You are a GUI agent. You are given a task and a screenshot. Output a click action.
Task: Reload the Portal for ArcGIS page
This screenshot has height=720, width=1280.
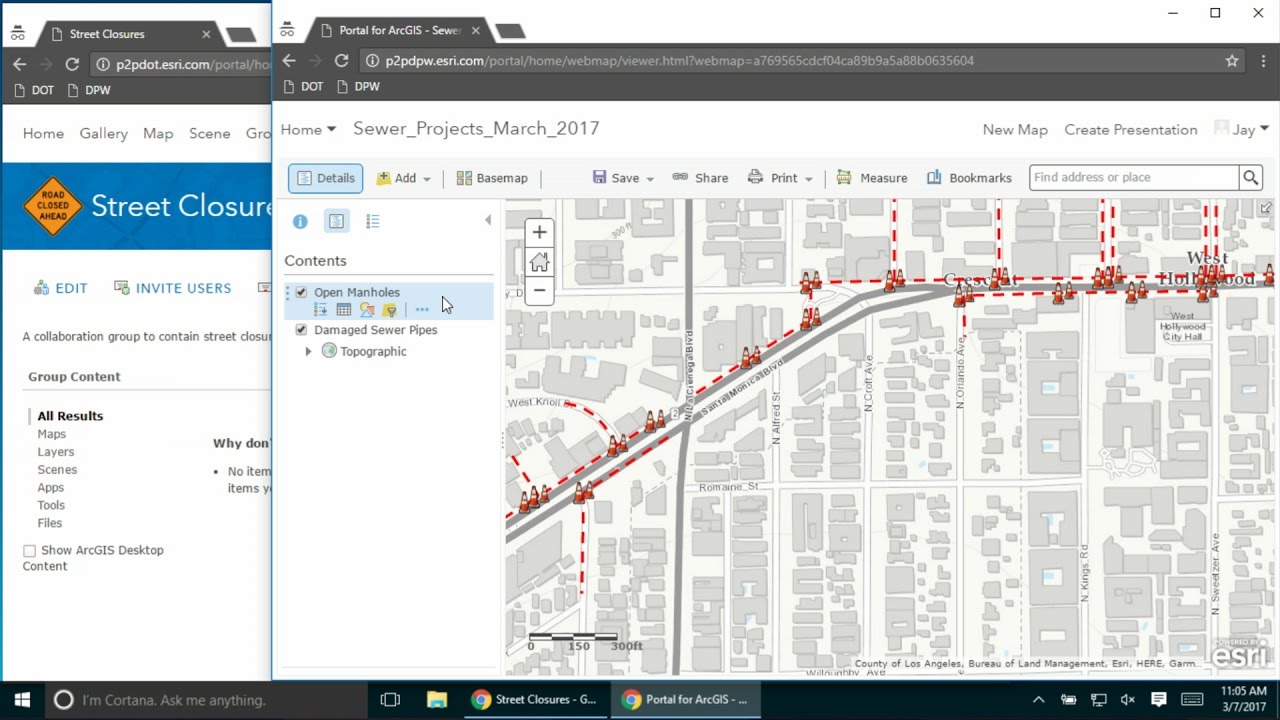click(341, 60)
